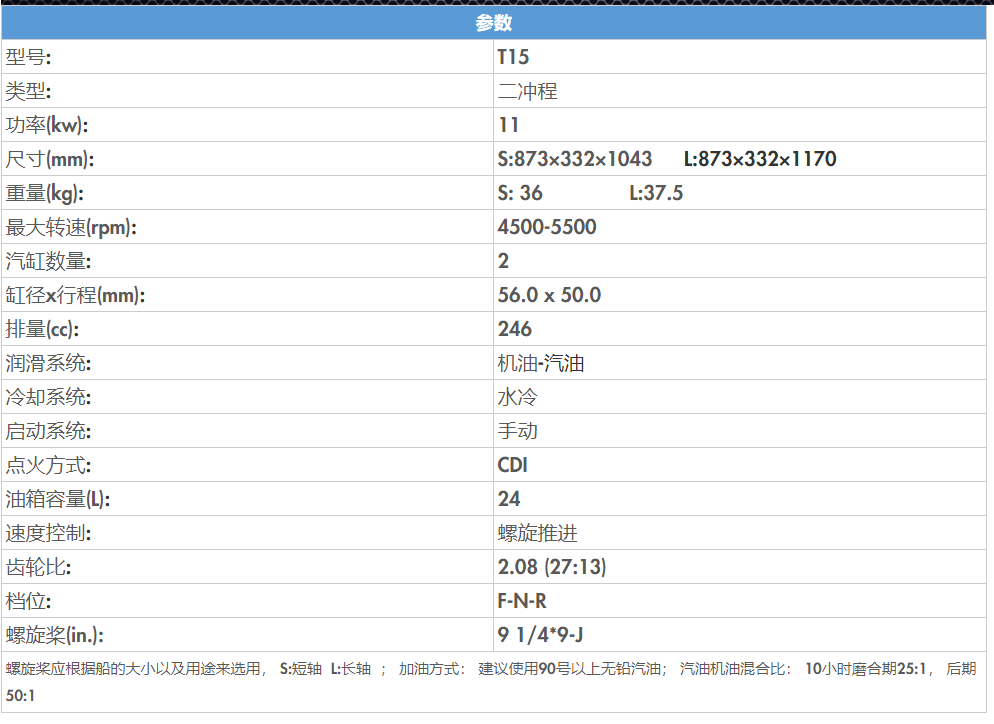
Task: Select the 汽缸数量: label
Action: pyautogui.click(x=48, y=261)
